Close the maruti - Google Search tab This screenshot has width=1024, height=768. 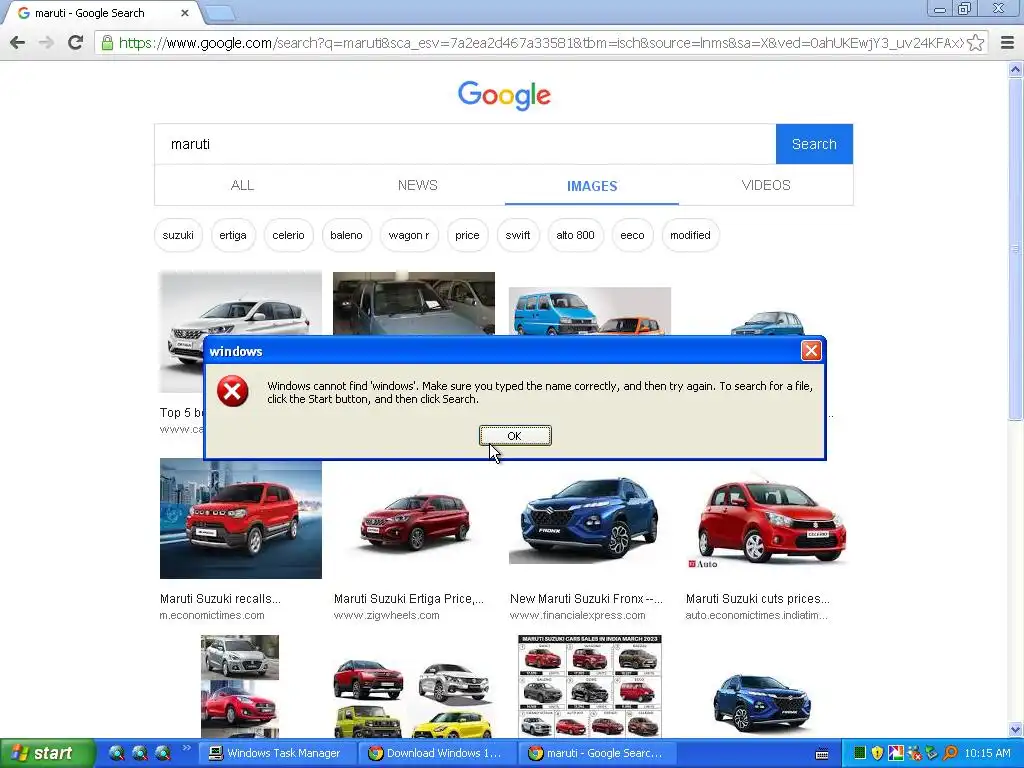[185, 13]
